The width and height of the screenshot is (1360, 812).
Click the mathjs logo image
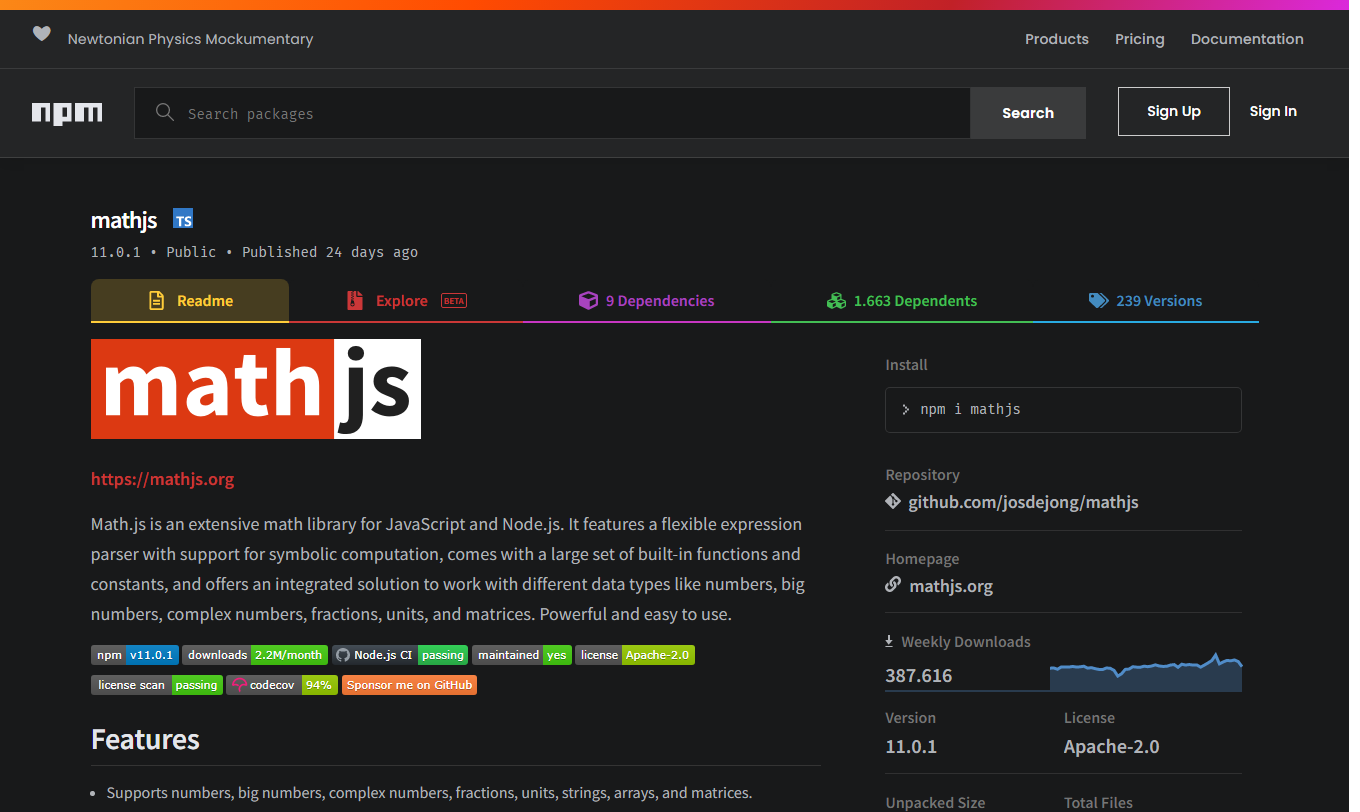[x=256, y=389]
